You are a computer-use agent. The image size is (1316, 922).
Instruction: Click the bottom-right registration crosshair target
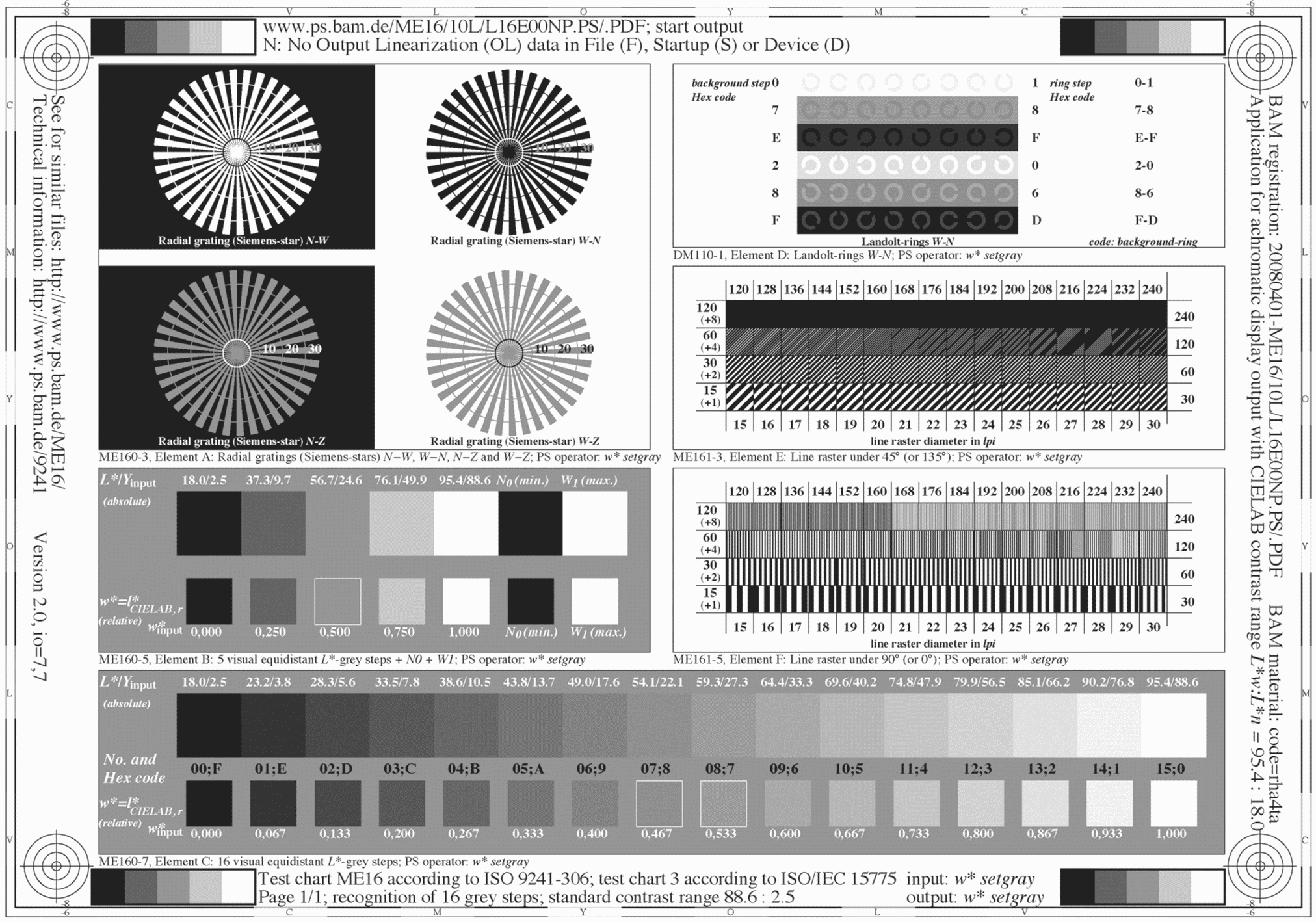click(x=1259, y=865)
